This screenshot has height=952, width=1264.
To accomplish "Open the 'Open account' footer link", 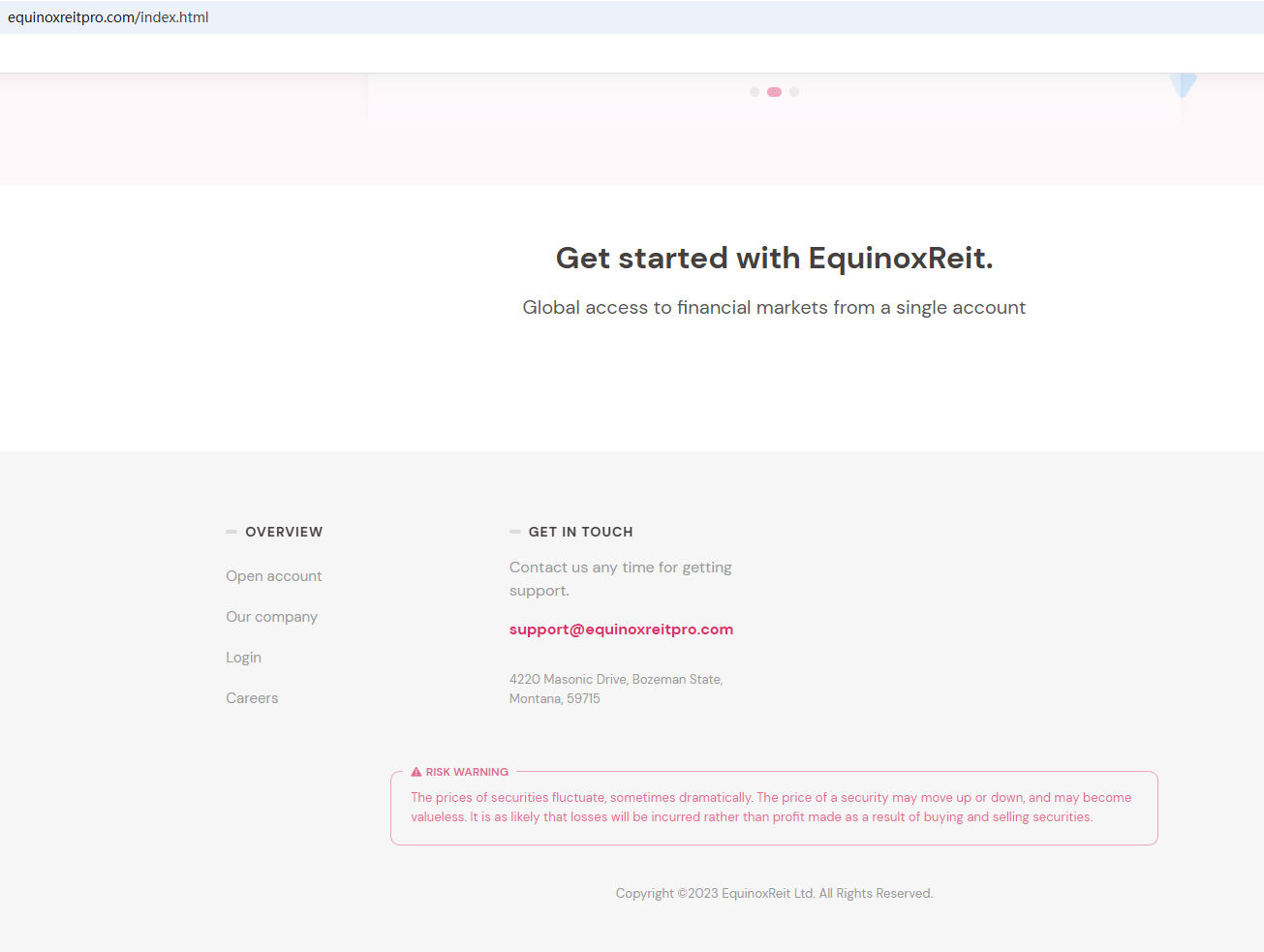I will [274, 576].
